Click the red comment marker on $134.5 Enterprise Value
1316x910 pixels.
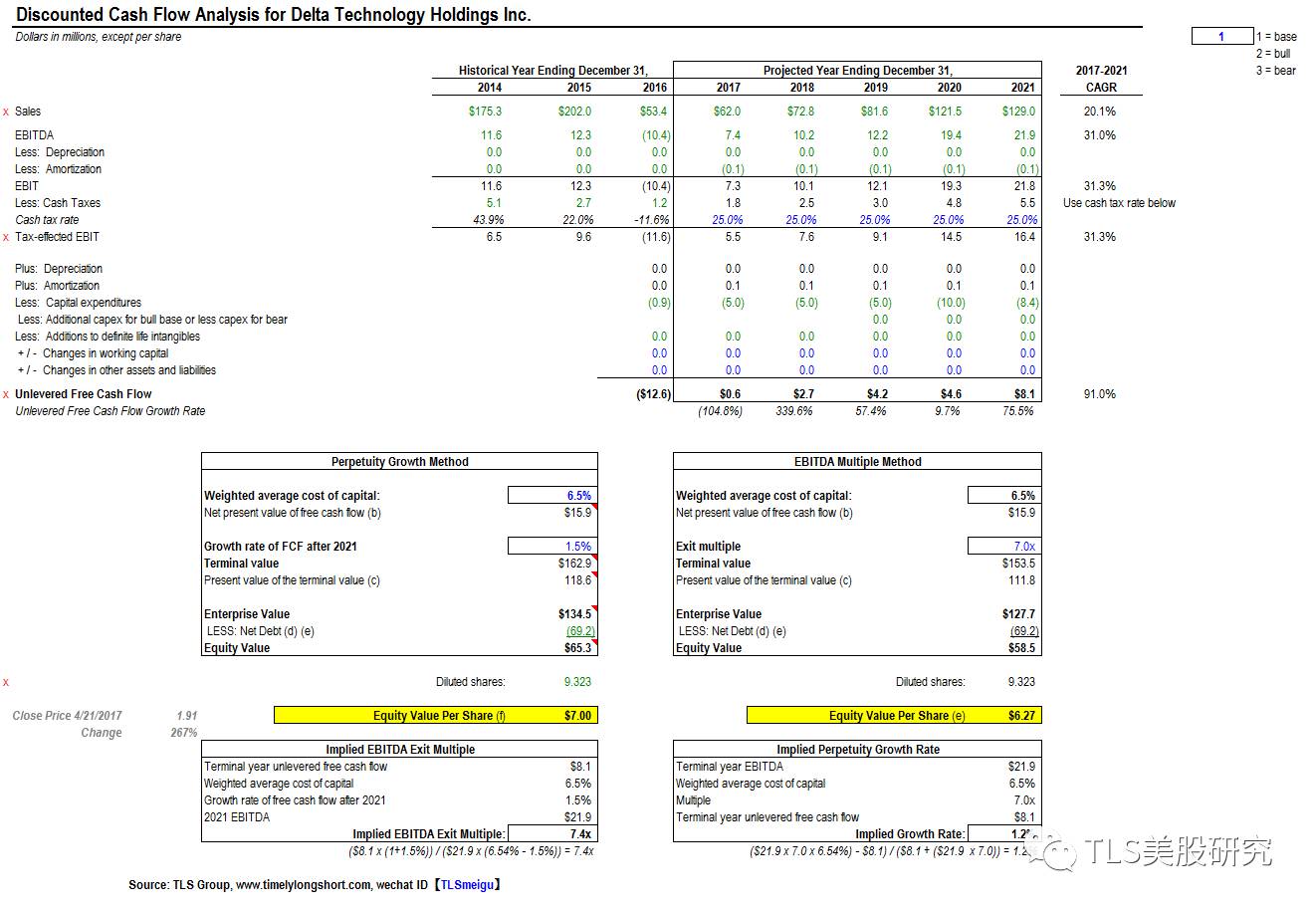pos(594,607)
